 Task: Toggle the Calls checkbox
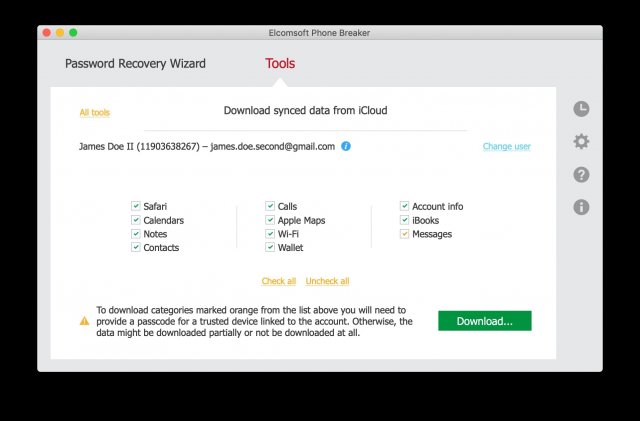click(270, 207)
